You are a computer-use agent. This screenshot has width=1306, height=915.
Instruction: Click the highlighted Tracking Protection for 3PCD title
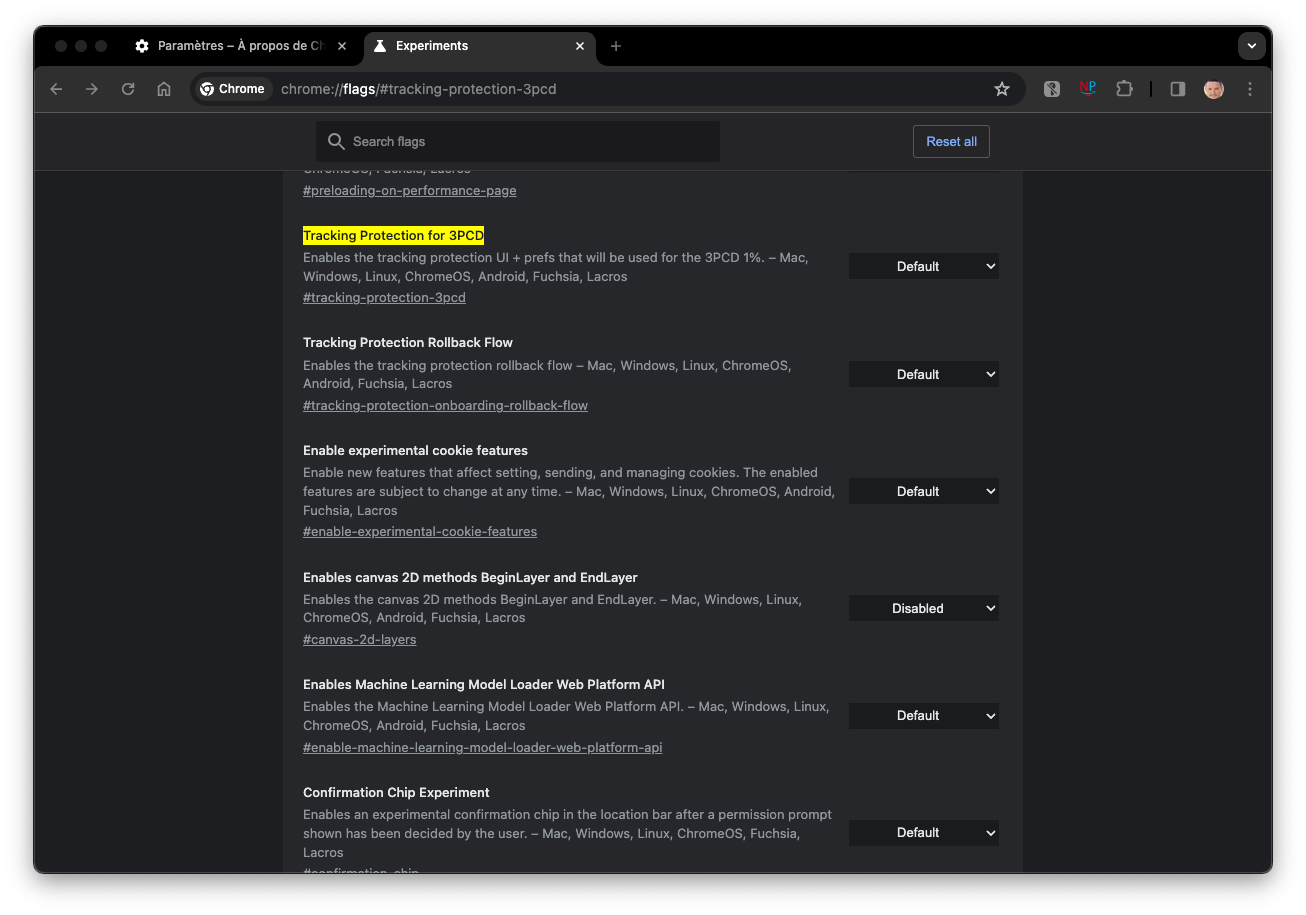click(x=393, y=236)
